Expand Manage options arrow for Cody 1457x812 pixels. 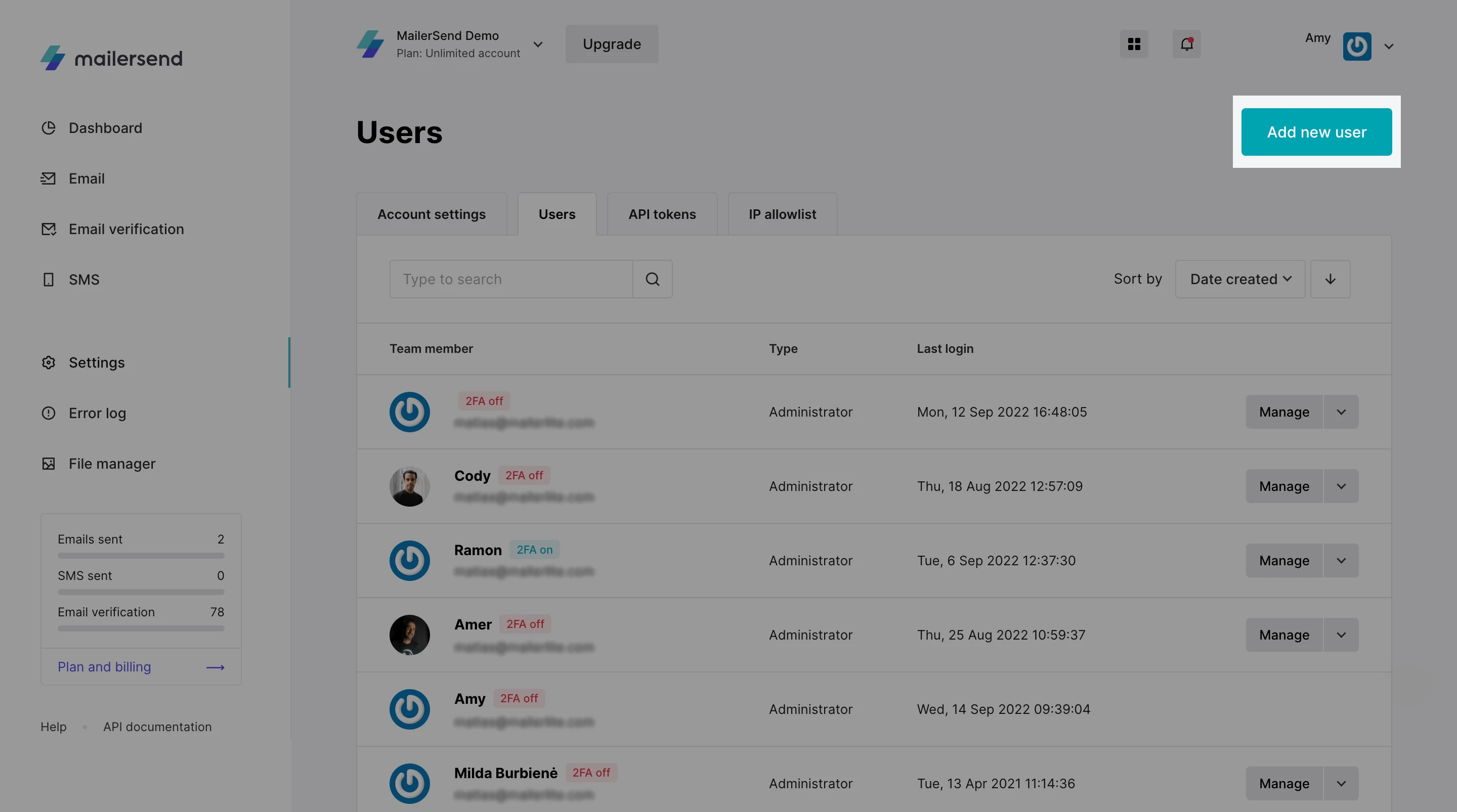(1341, 486)
